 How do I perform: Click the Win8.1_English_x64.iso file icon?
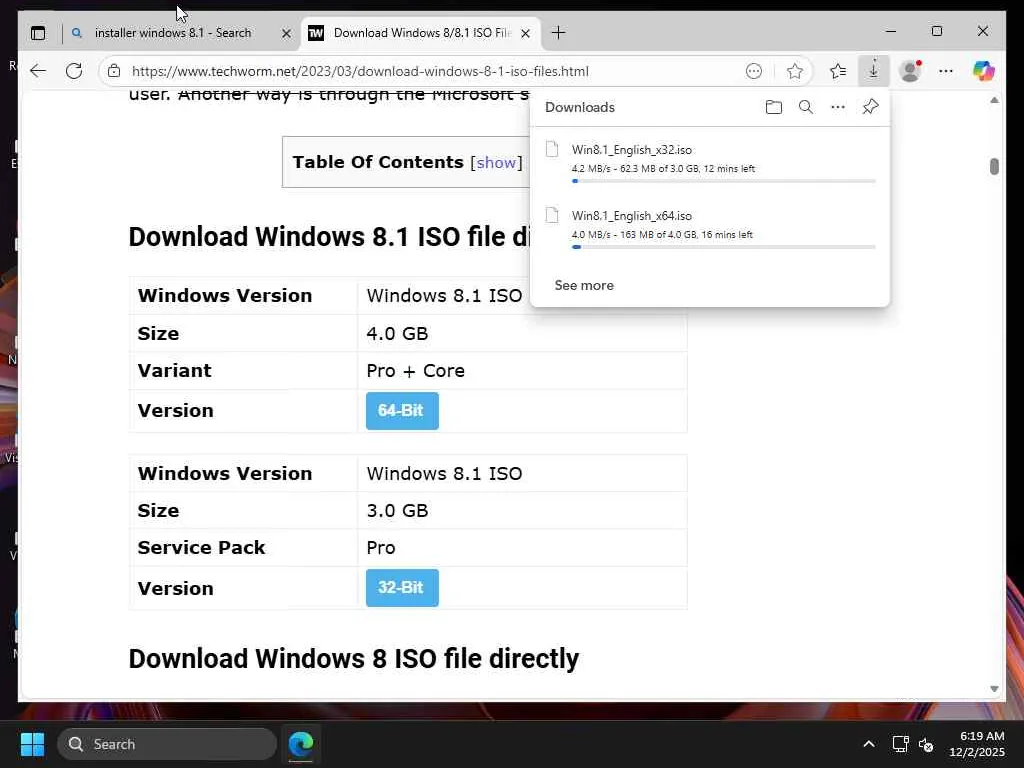552,215
